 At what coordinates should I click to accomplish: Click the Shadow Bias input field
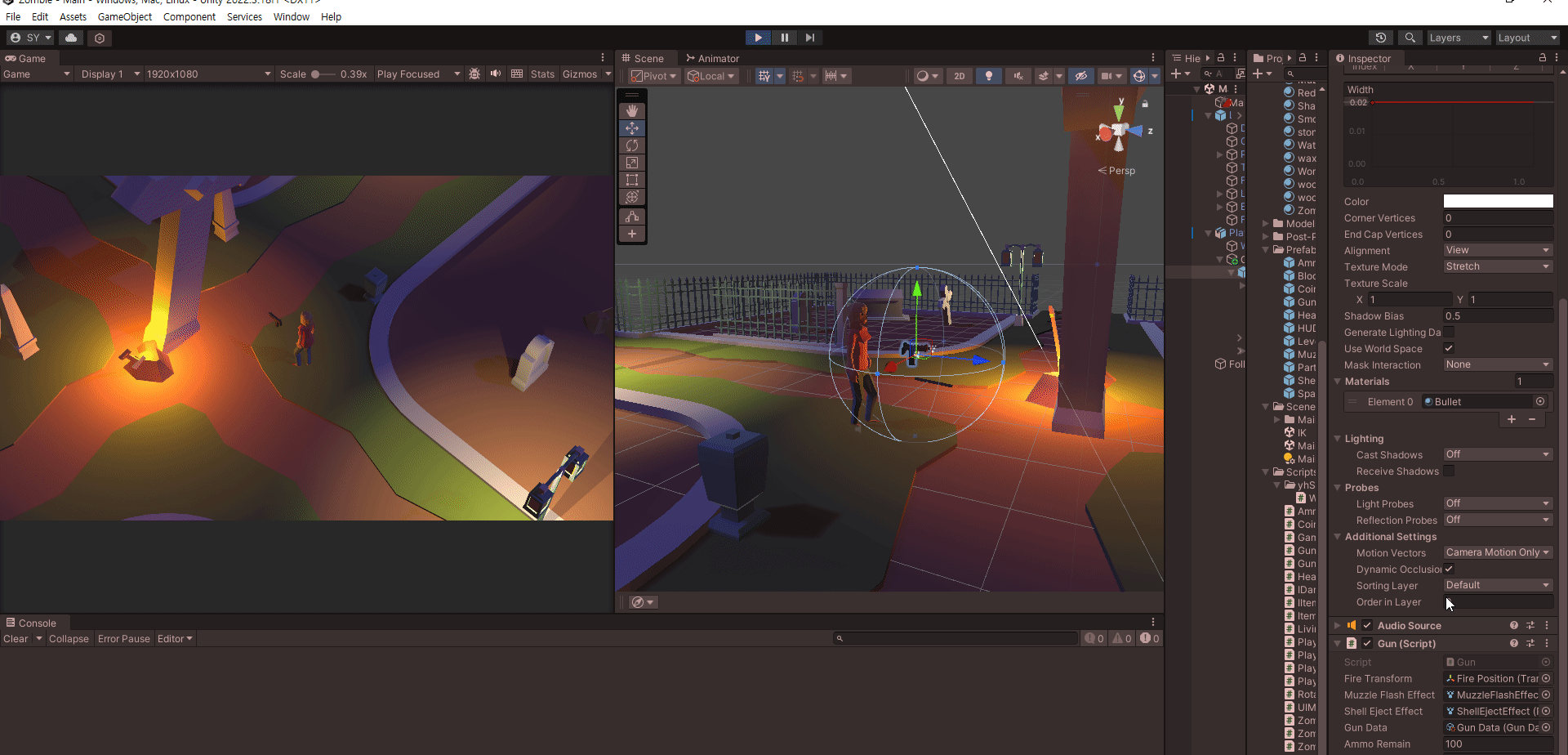tap(1498, 316)
